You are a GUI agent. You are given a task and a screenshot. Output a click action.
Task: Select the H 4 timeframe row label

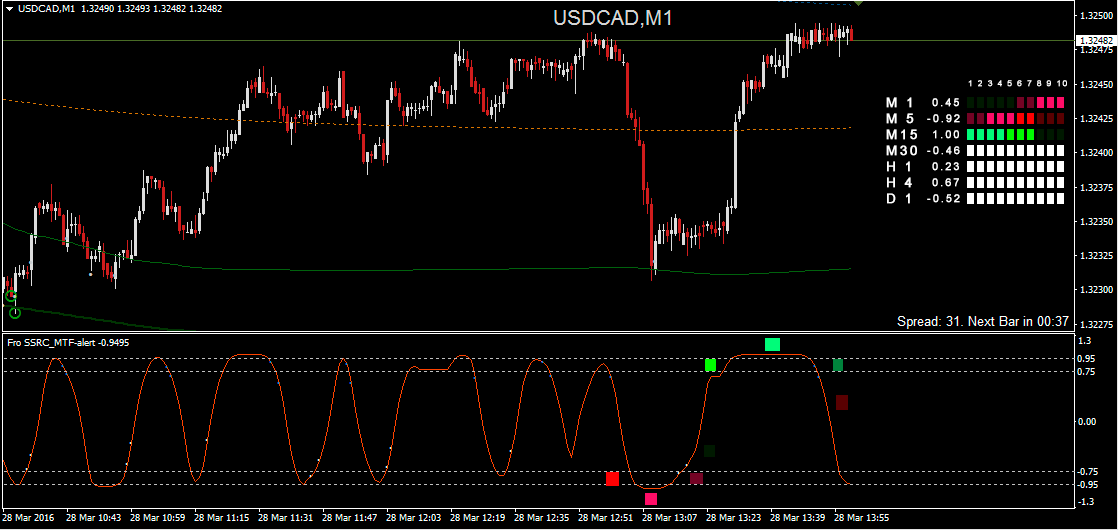click(x=899, y=183)
